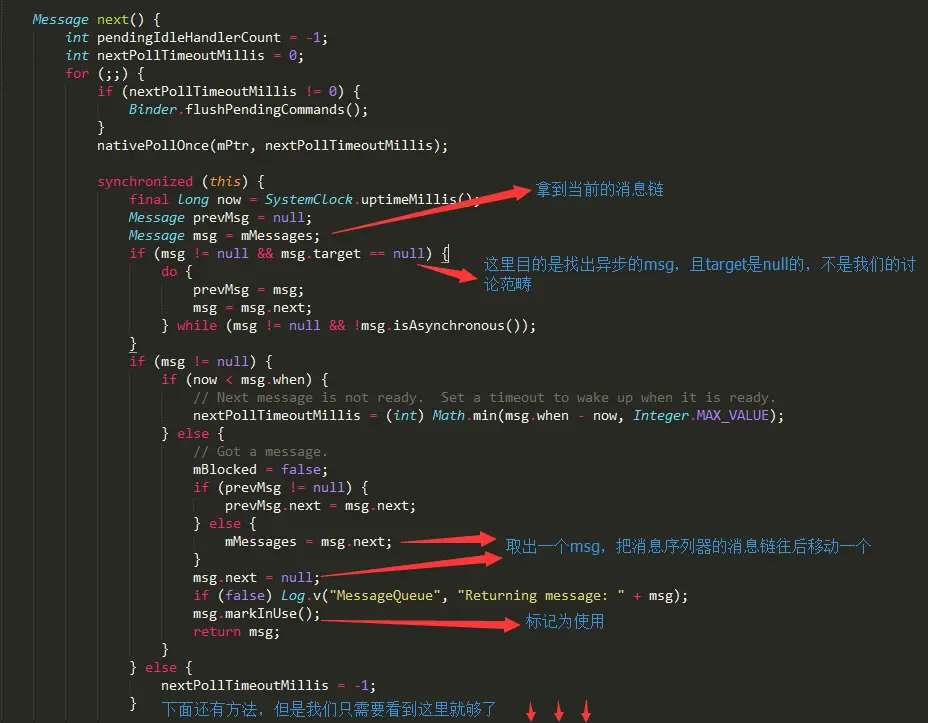Click the nativePollOnce method call
The image size is (928, 723).
click(x=272, y=146)
